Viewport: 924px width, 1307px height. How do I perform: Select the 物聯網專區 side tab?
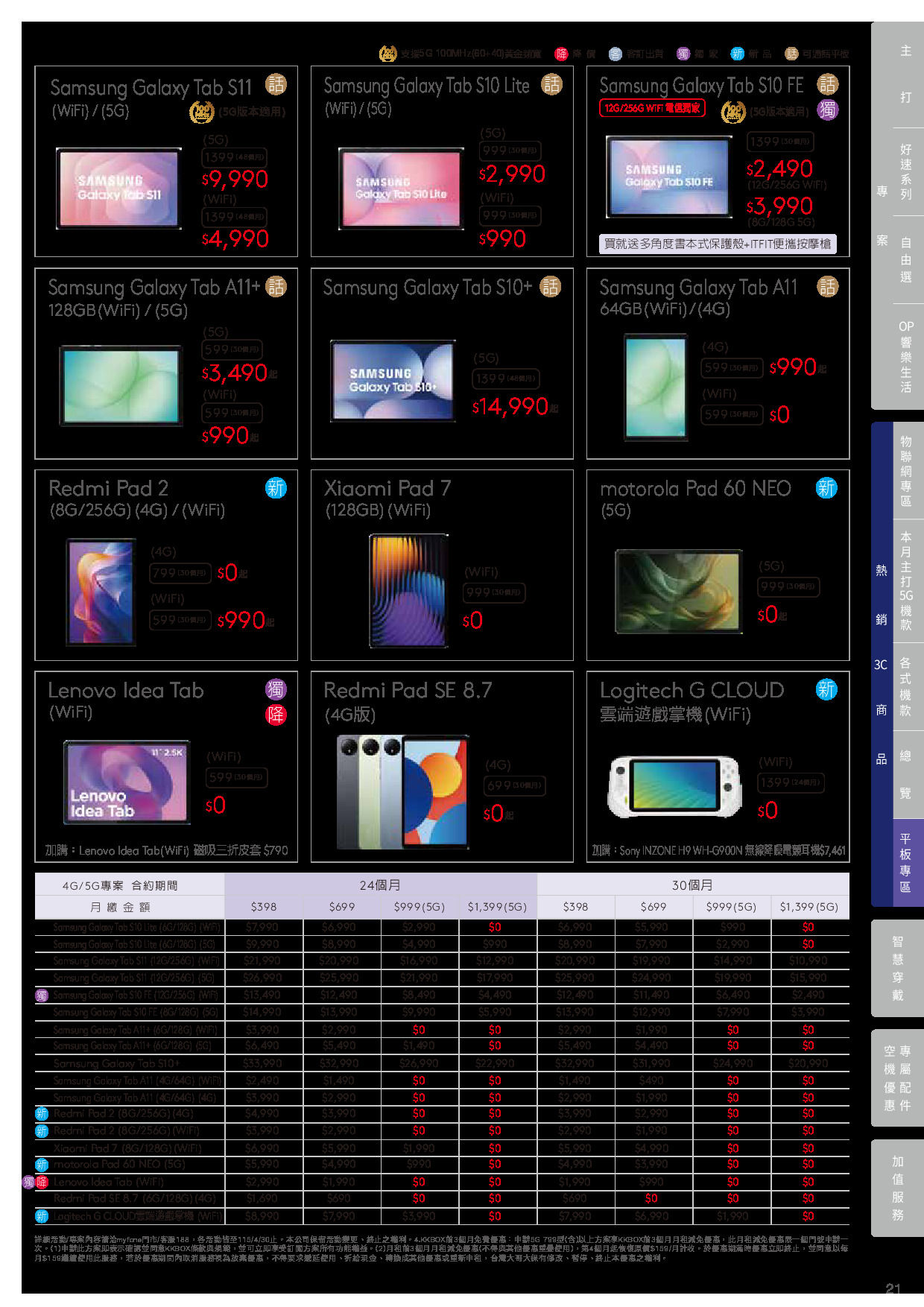(x=905, y=471)
